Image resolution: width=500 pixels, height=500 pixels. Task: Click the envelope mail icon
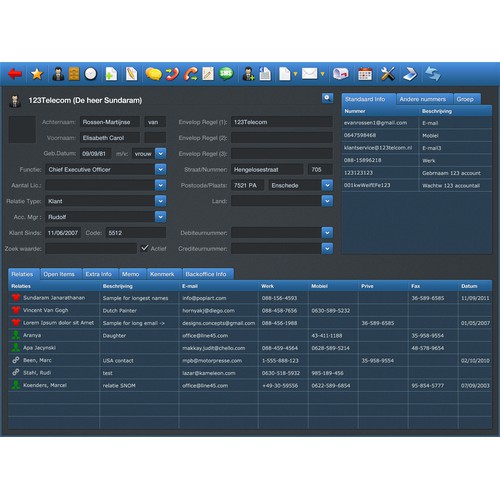(x=310, y=73)
